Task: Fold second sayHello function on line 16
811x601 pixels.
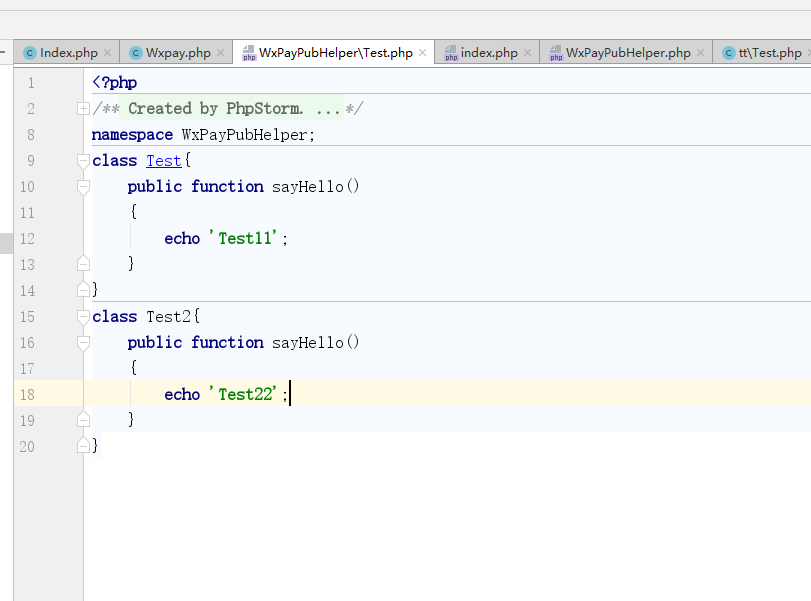Action: (x=83, y=342)
